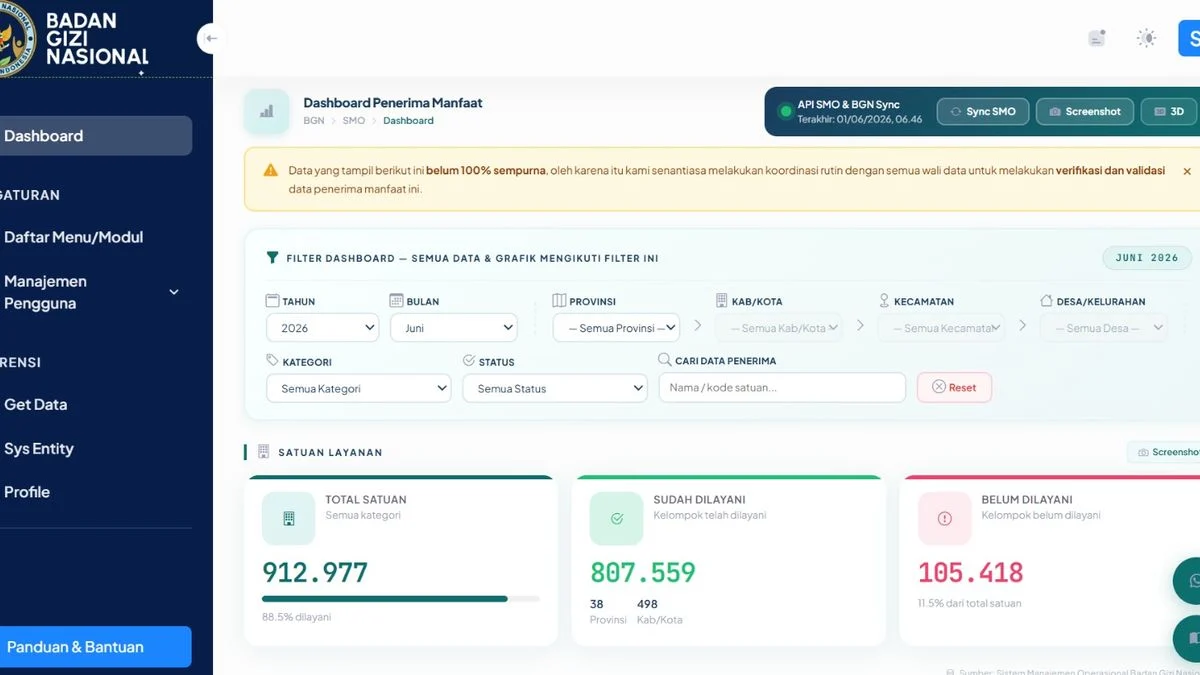The width and height of the screenshot is (1200, 675).
Task: Dismiss the yellow warning banner
Action: pyautogui.click(x=1187, y=171)
